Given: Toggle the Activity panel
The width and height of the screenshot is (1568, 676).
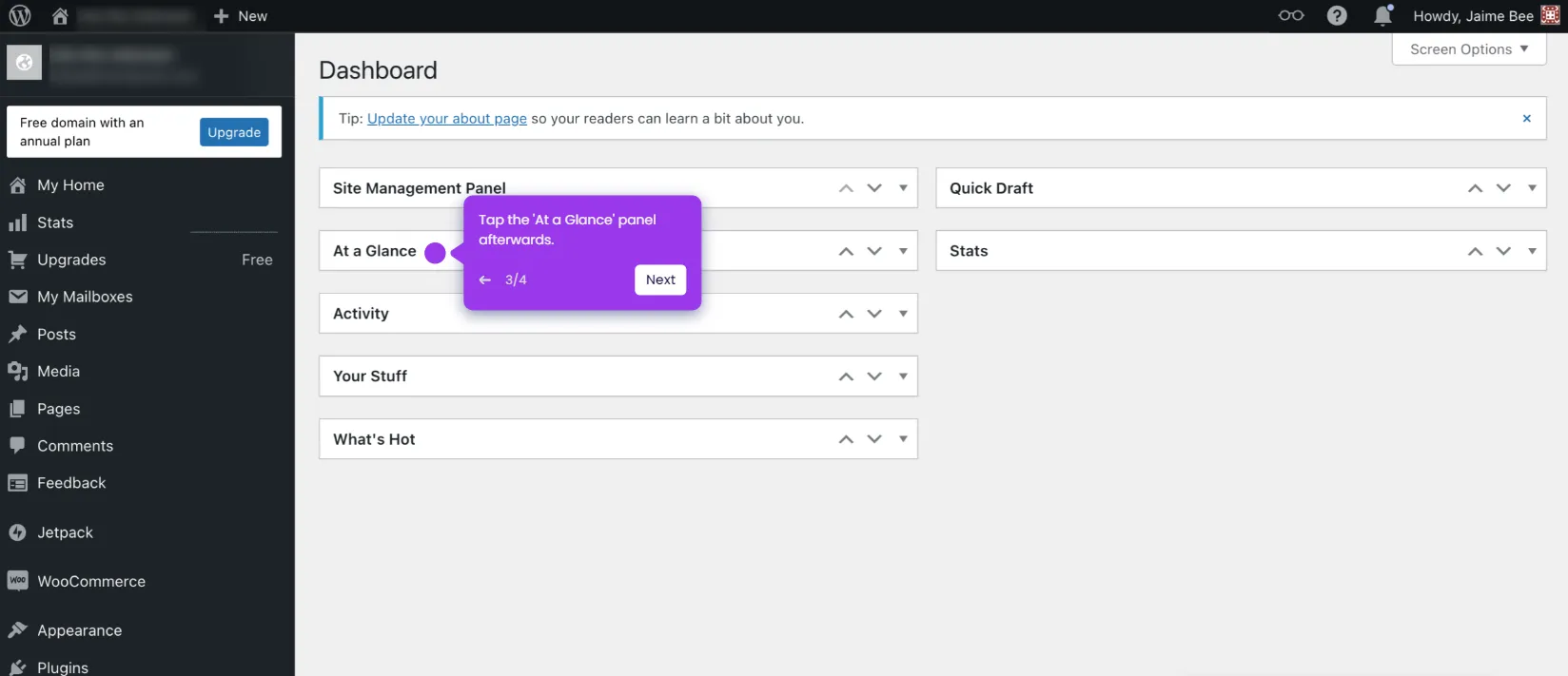Looking at the screenshot, I should pyautogui.click(x=903, y=314).
